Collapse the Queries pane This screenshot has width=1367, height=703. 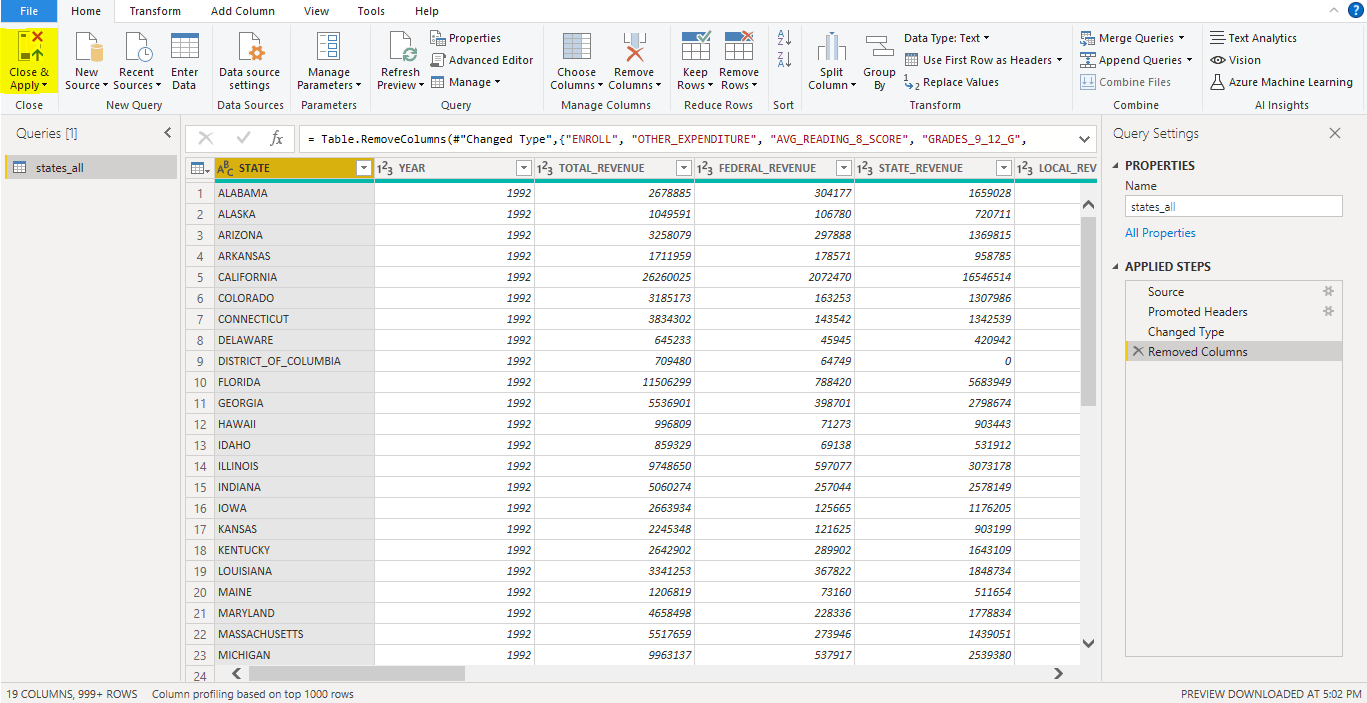(167, 132)
